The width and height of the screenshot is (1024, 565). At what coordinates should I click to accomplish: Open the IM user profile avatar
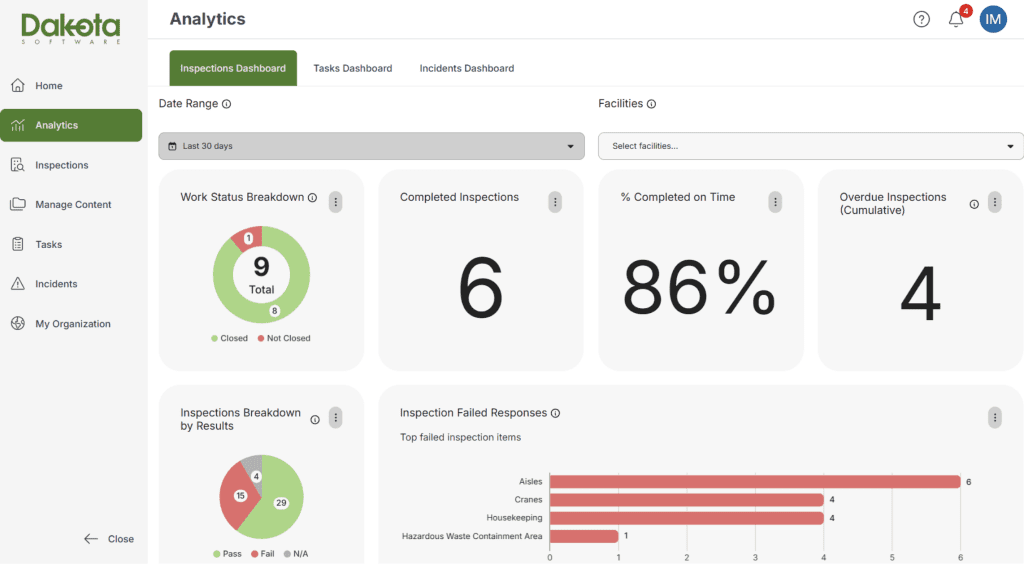993,20
